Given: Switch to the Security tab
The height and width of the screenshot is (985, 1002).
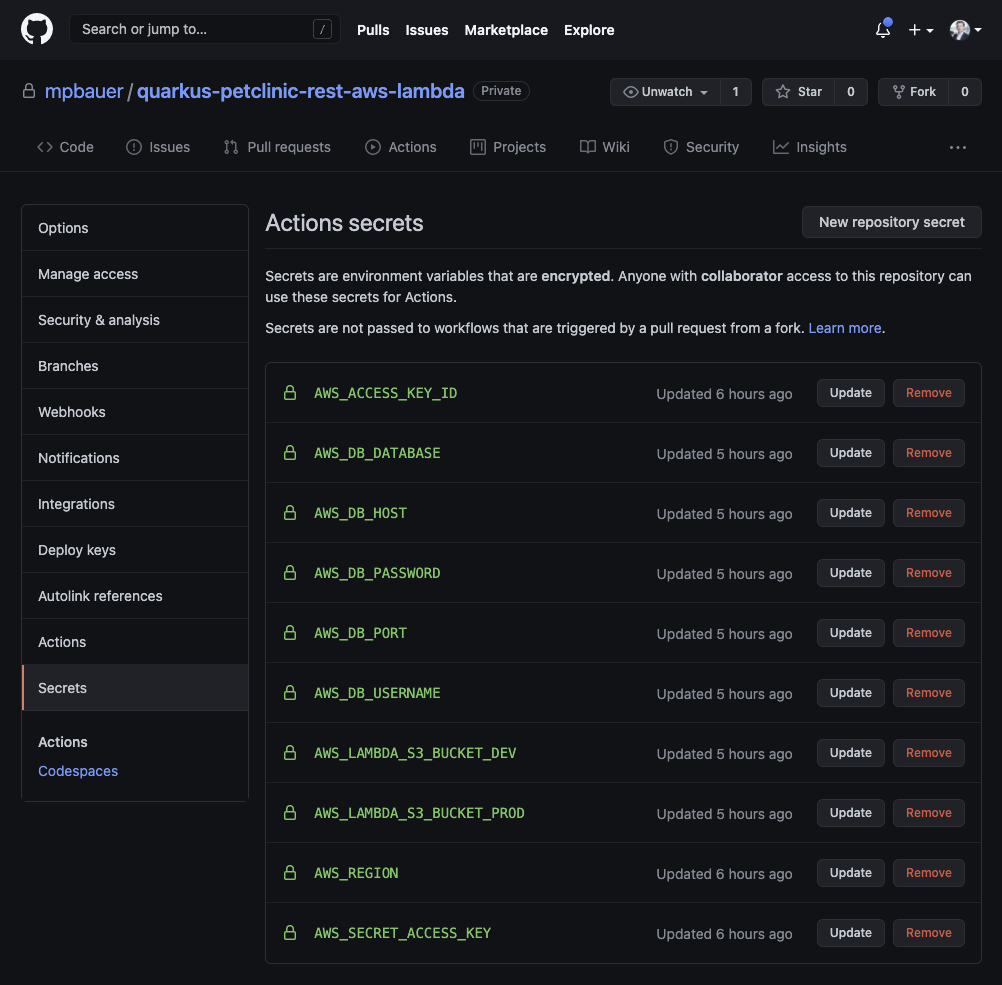Looking at the screenshot, I should tap(701, 147).
